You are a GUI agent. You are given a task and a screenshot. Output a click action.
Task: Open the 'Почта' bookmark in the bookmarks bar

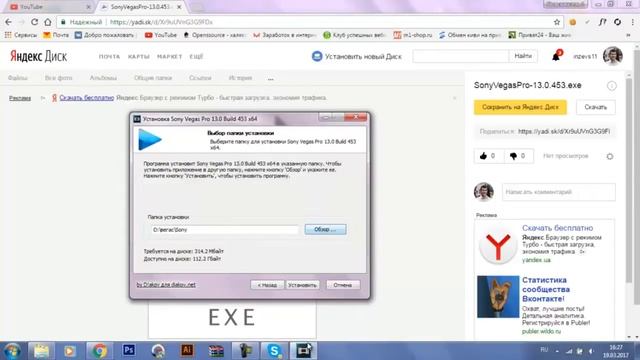56,35
